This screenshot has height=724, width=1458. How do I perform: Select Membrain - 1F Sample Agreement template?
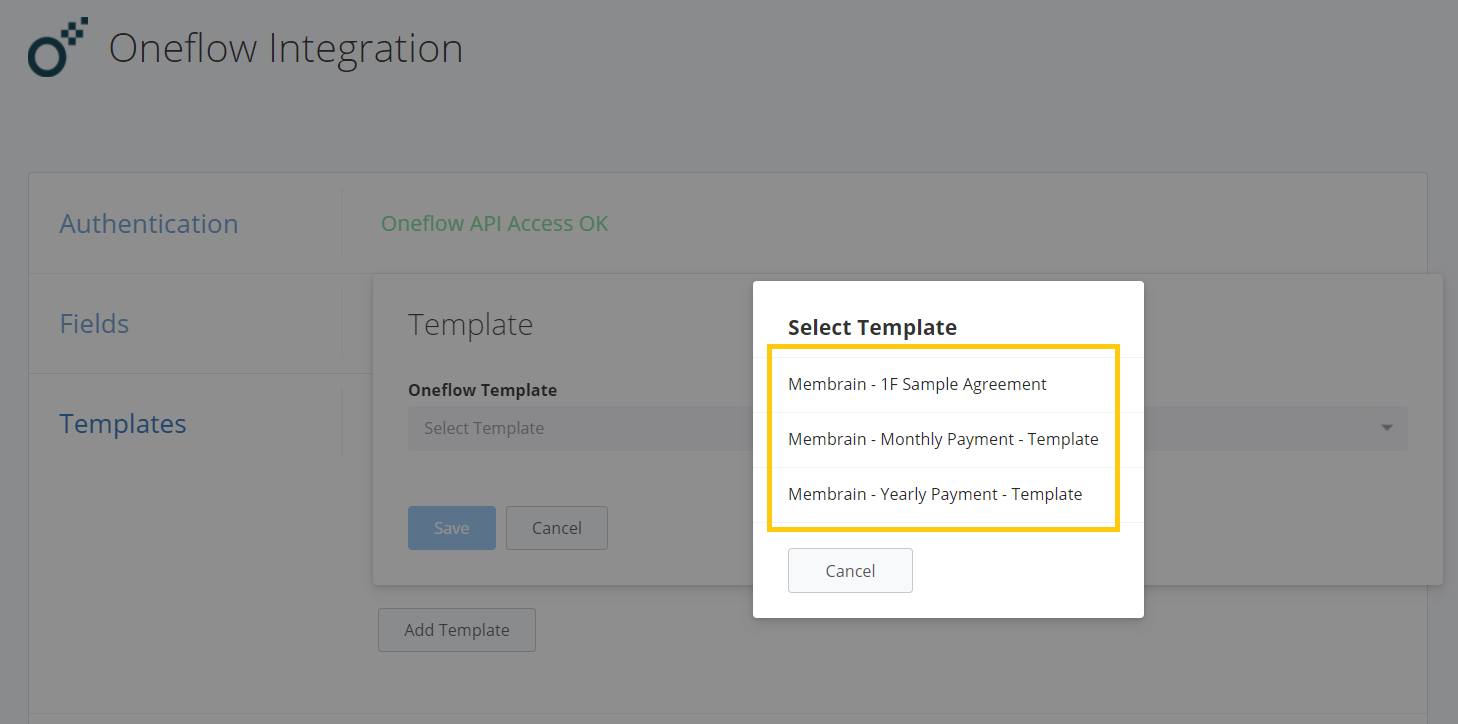(x=917, y=383)
